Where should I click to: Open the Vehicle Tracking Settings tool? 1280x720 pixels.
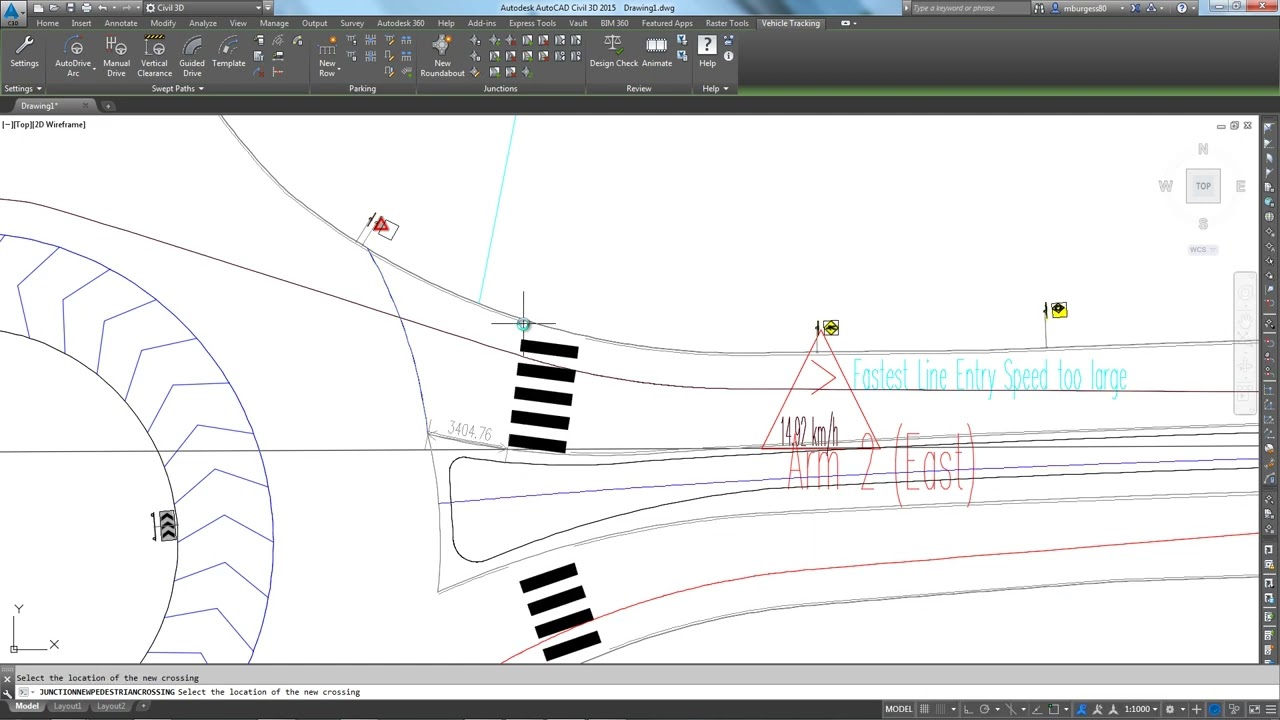pyautogui.click(x=24, y=52)
